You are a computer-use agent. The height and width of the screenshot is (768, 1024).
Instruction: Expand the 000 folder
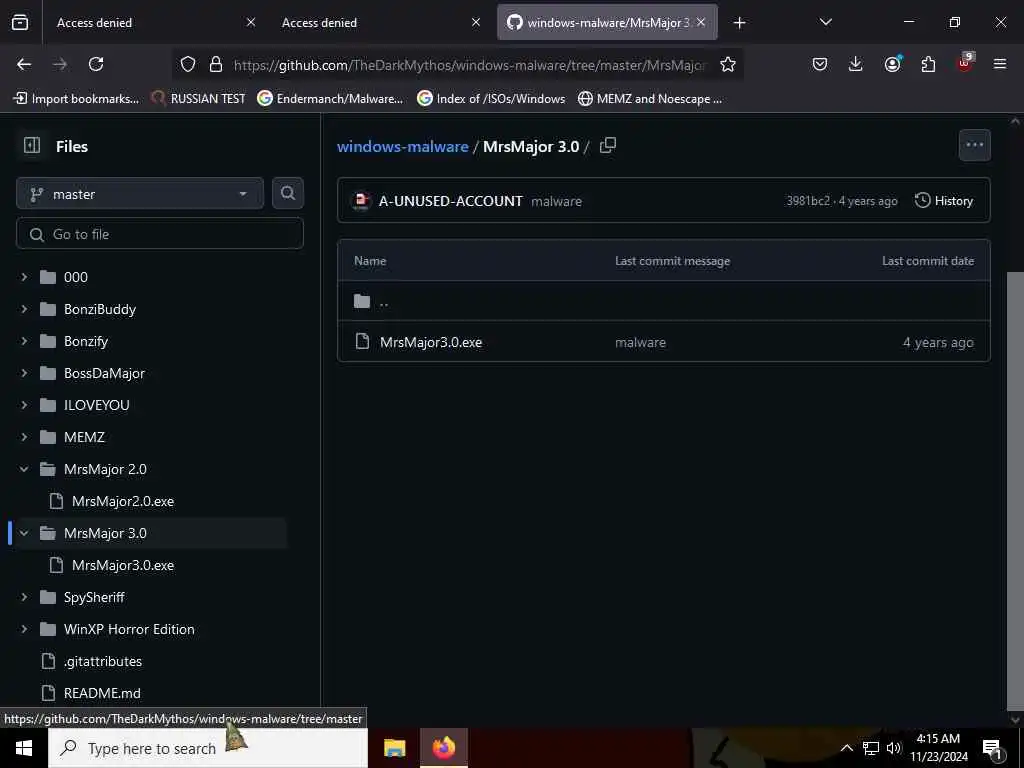(x=24, y=277)
